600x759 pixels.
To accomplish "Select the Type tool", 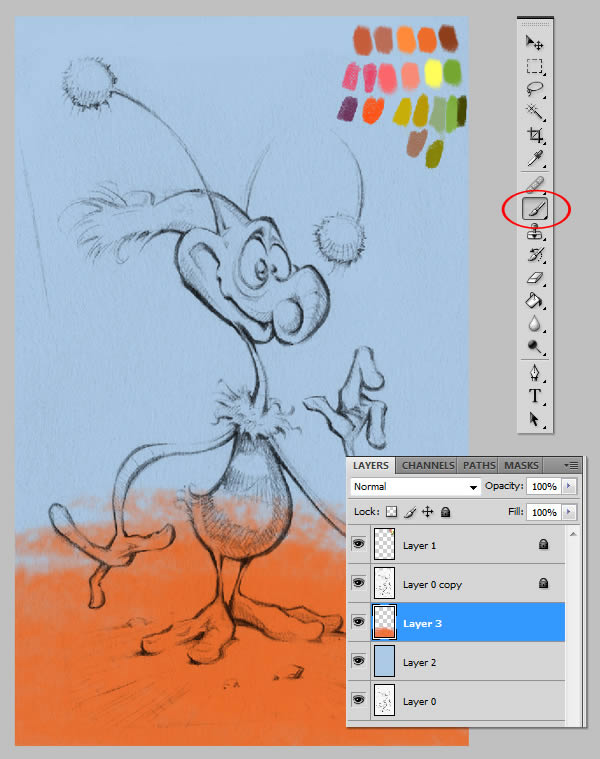I will coord(535,396).
